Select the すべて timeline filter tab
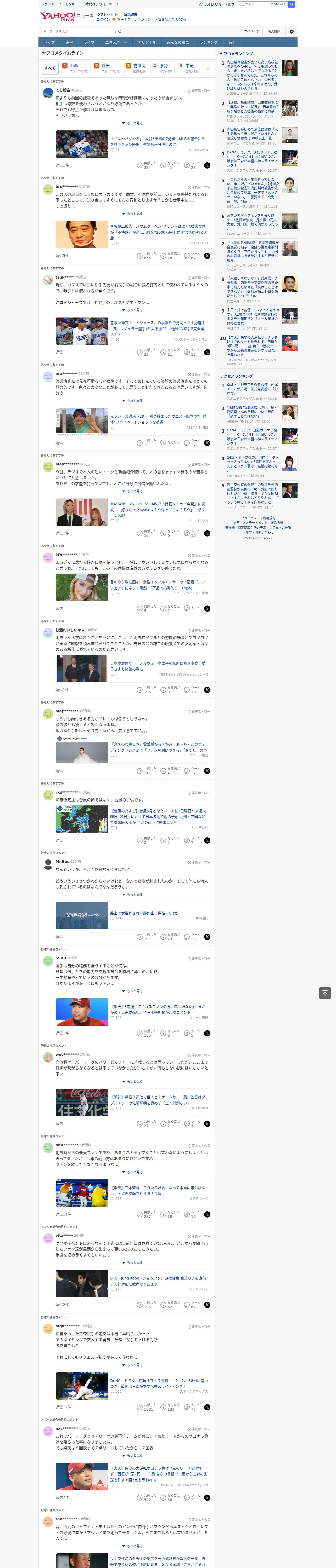Viewport: 336px width, 1568px height. (x=50, y=68)
